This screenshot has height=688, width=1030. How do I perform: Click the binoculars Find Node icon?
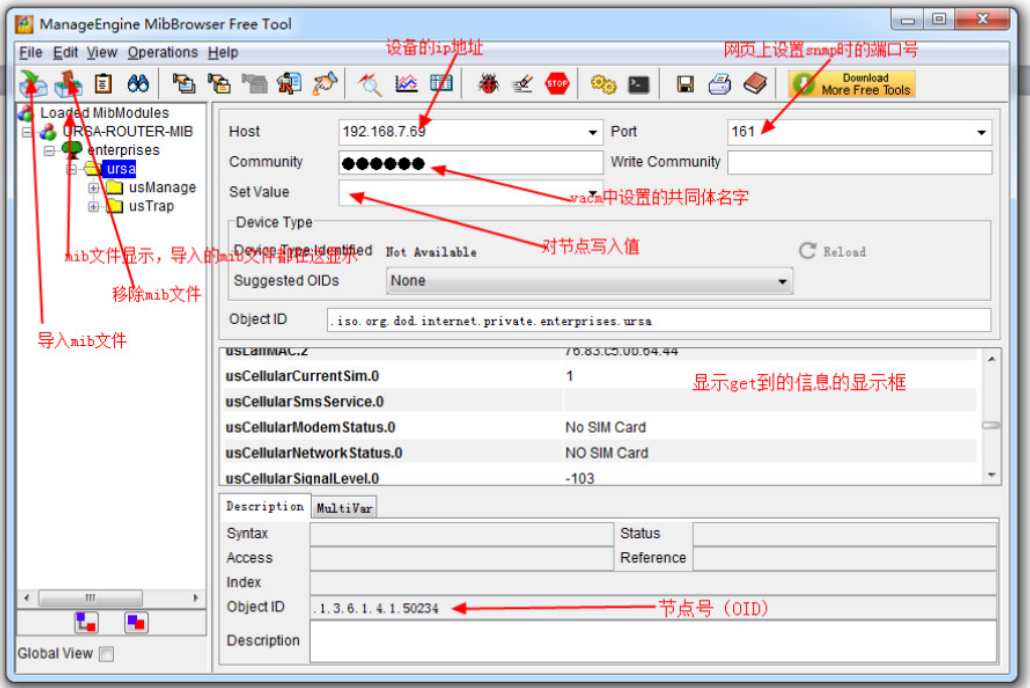click(138, 83)
